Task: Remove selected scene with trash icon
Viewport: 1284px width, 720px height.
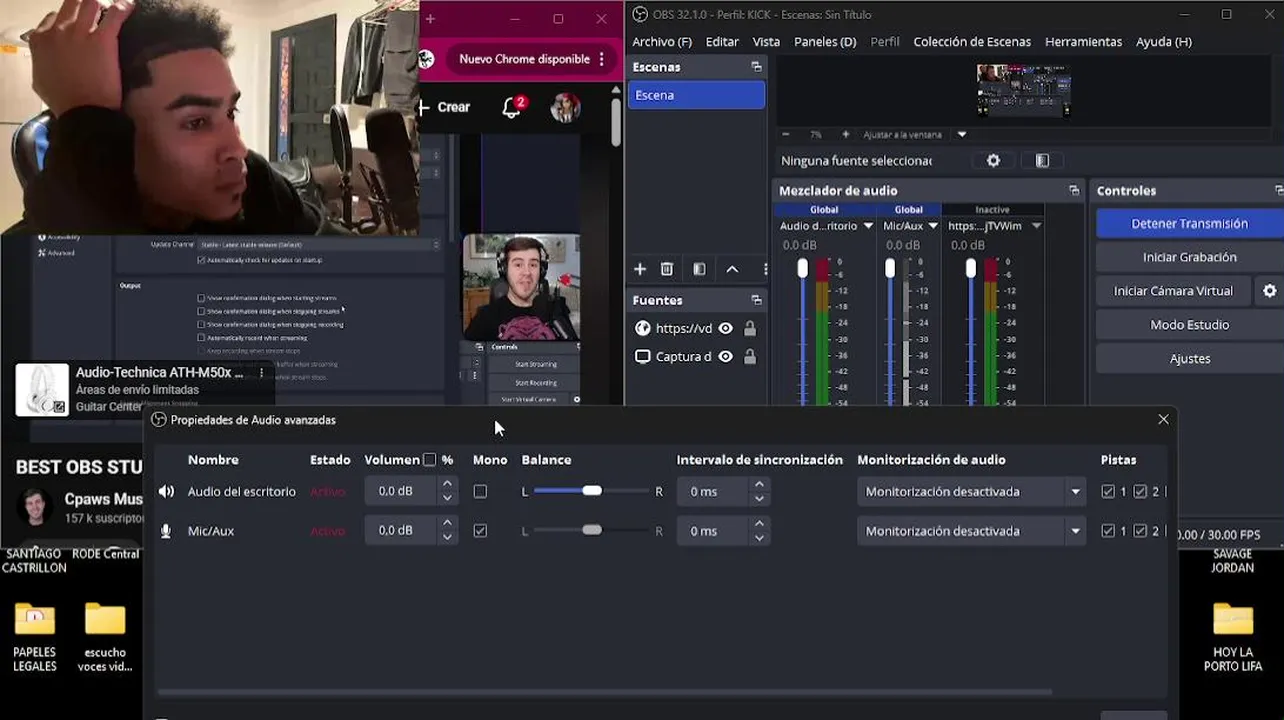Action: pyautogui.click(x=667, y=269)
